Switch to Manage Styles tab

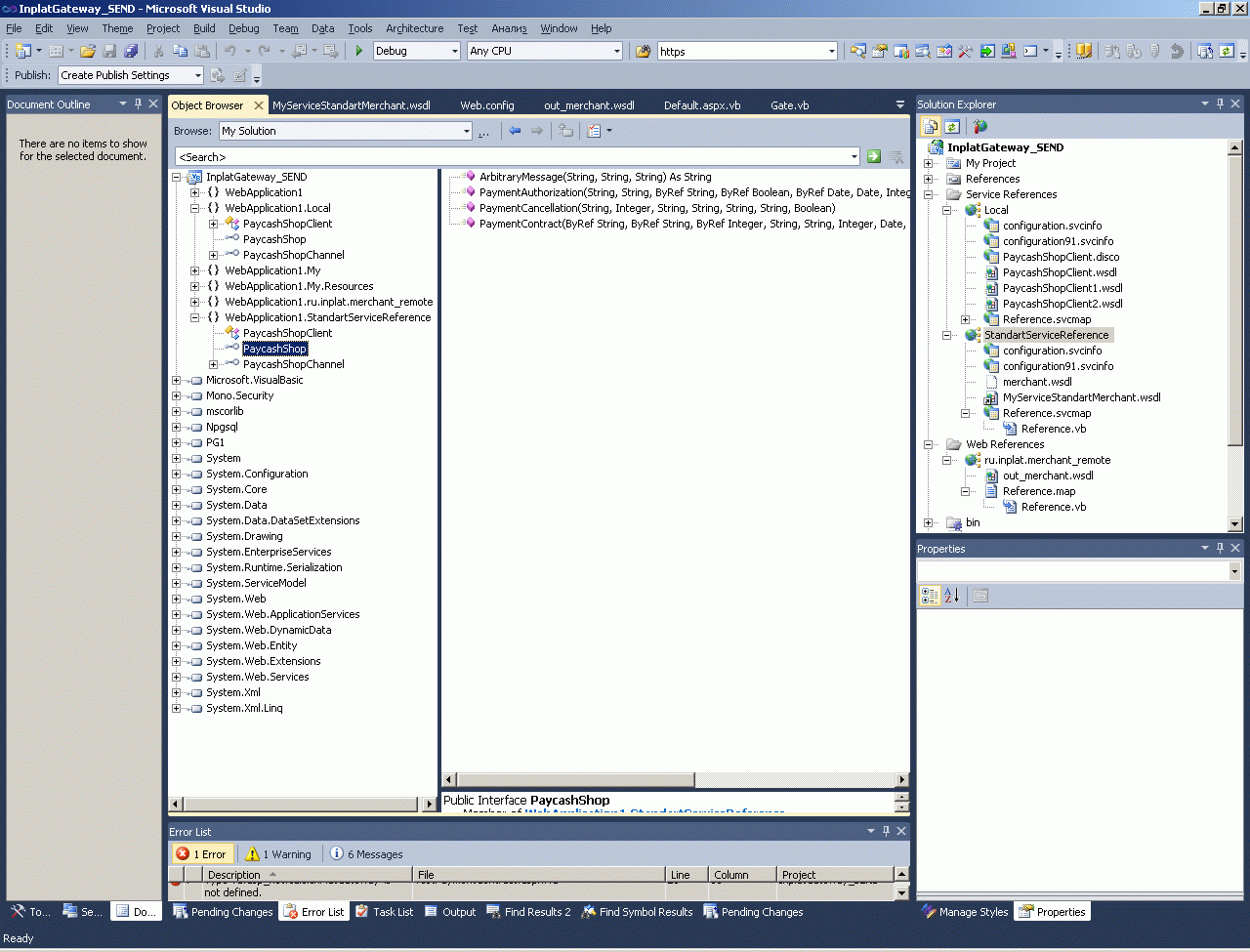point(964,912)
